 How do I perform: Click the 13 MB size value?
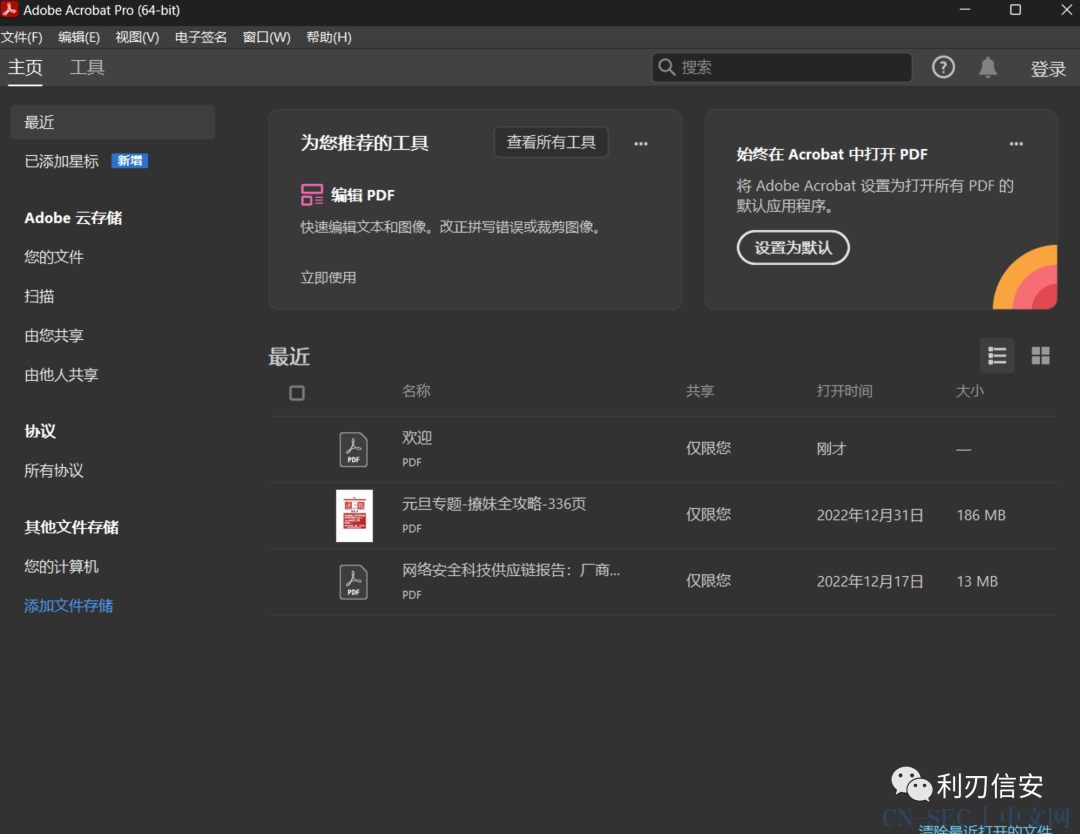(x=977, y=582)
